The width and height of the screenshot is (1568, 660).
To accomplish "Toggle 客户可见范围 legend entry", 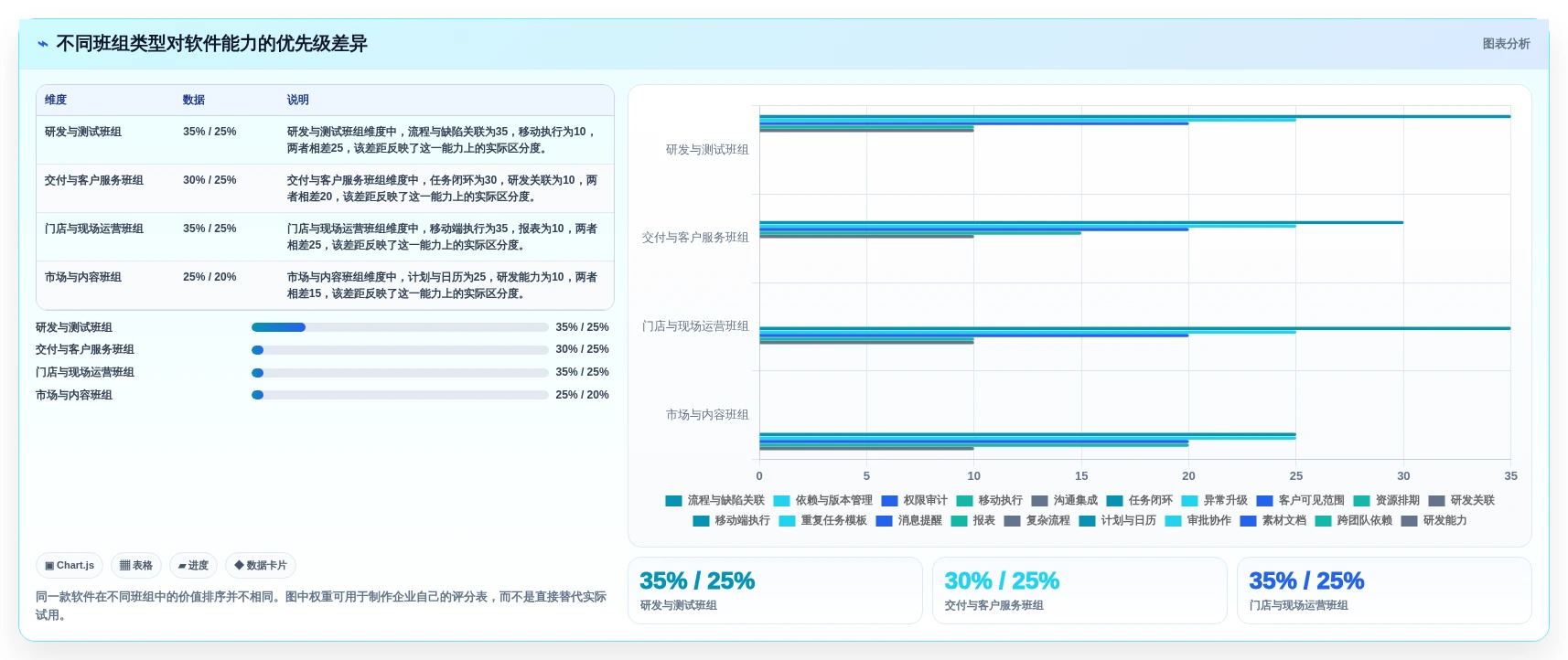I will coord(1301,501).
